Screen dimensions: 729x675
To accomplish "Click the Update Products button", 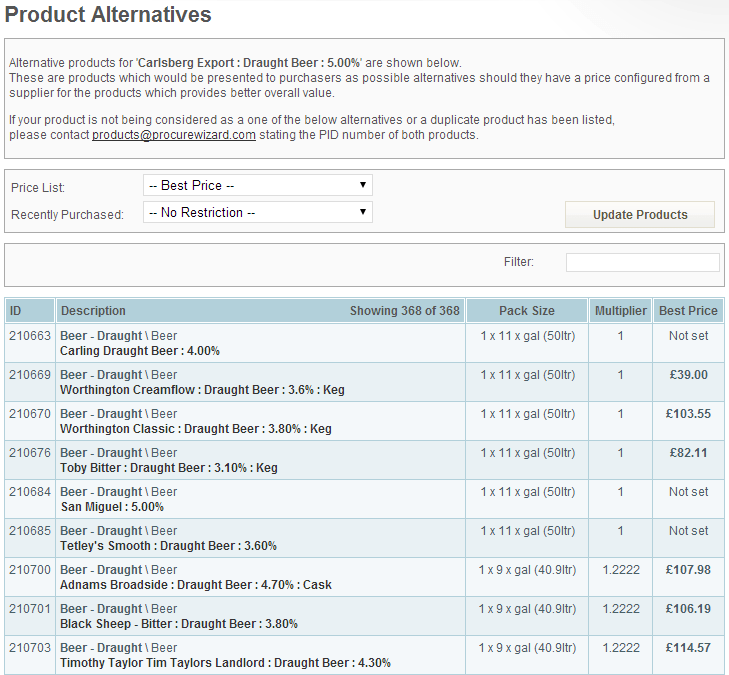I will [x=640, y=215].
